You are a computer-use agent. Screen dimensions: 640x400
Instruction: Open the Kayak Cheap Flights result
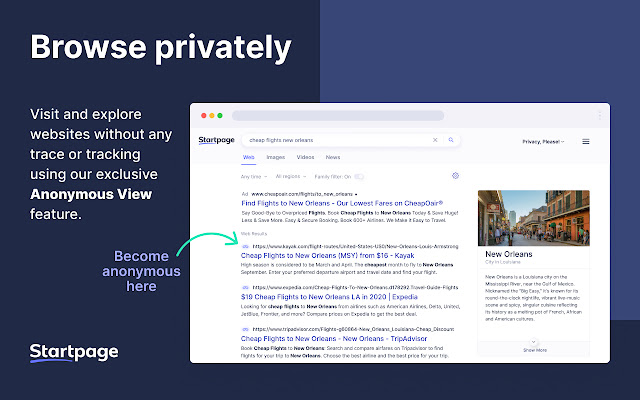[x=327, y=256]
